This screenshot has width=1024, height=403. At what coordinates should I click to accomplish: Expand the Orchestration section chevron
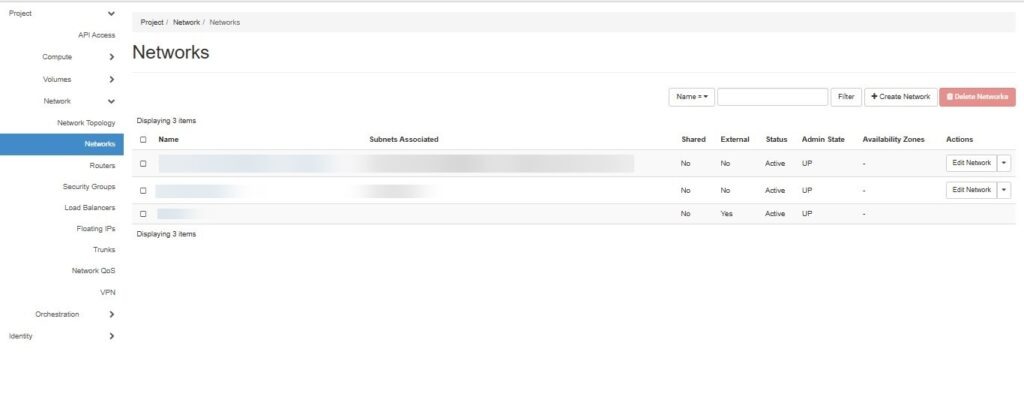(x=112, y=315)
